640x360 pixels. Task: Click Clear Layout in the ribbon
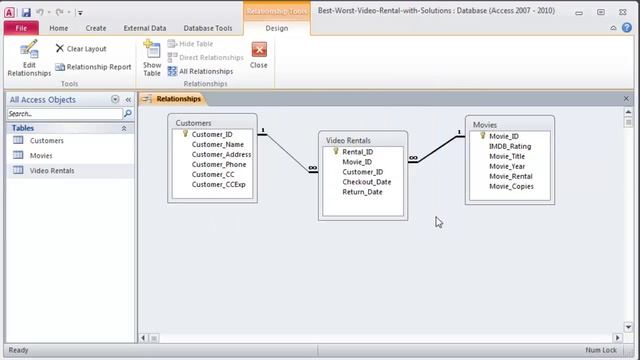click(x=81, y=49)
